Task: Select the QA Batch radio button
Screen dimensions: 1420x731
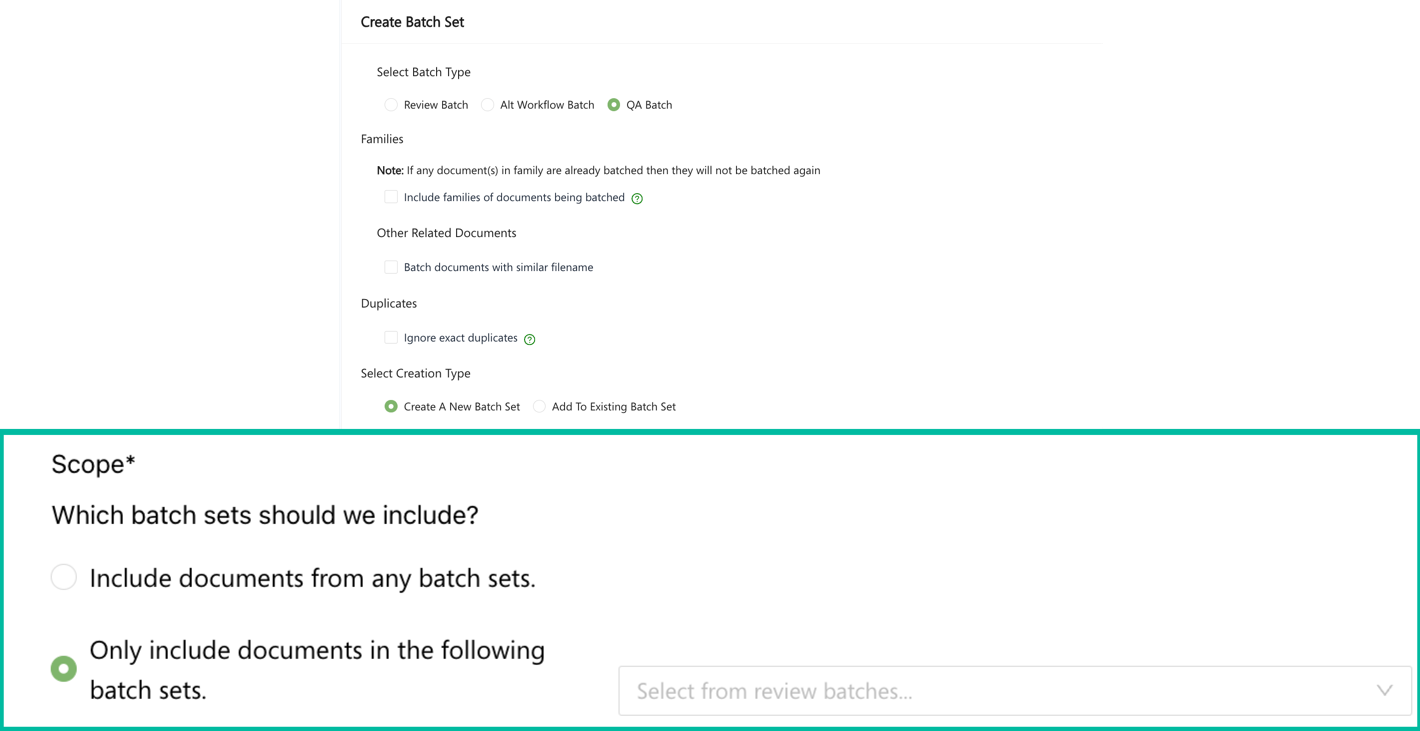Action: click(614, 105)
